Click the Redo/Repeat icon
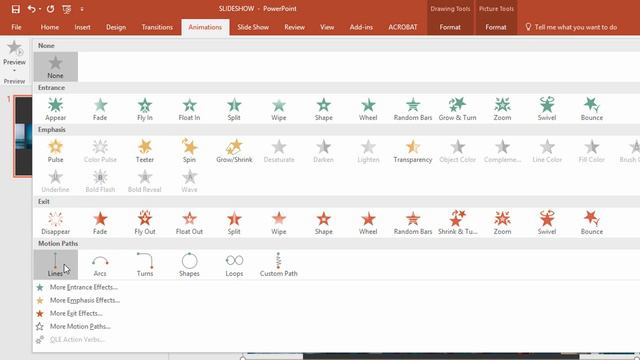Viewport: 640px width, 360px height. [x=51, y=9]
